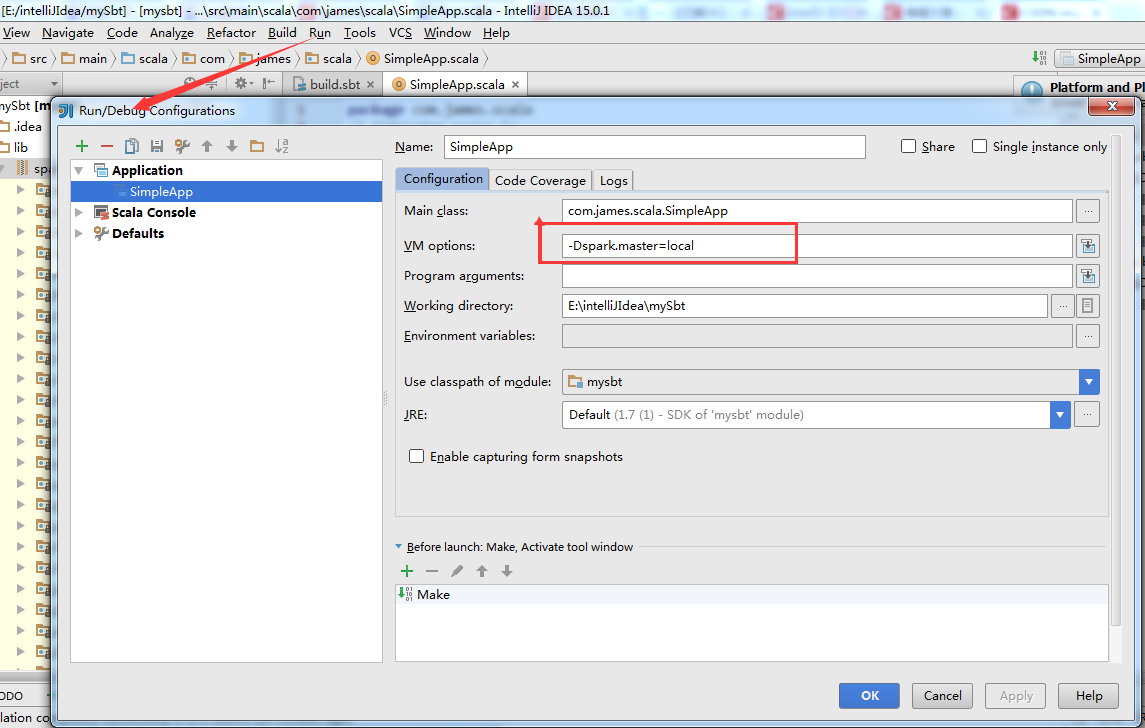1145x728 pixels.
Task: Remove the selected SimpleApp configuration
Action: pyautogui.click(x=106, y=146)
